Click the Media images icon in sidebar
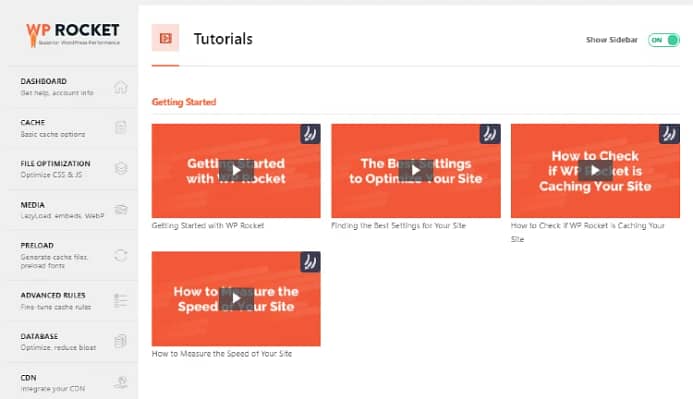 click(121, 209)
